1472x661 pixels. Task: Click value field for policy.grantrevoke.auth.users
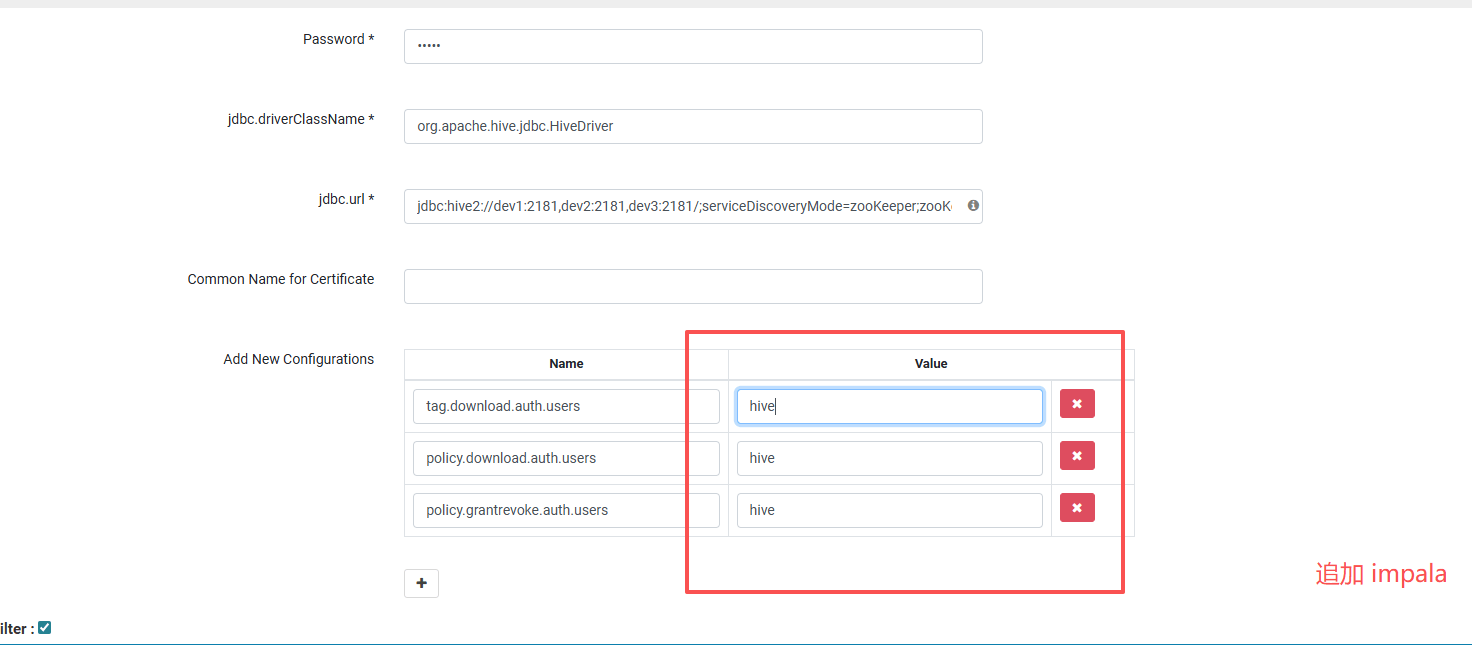pos(889,510)
